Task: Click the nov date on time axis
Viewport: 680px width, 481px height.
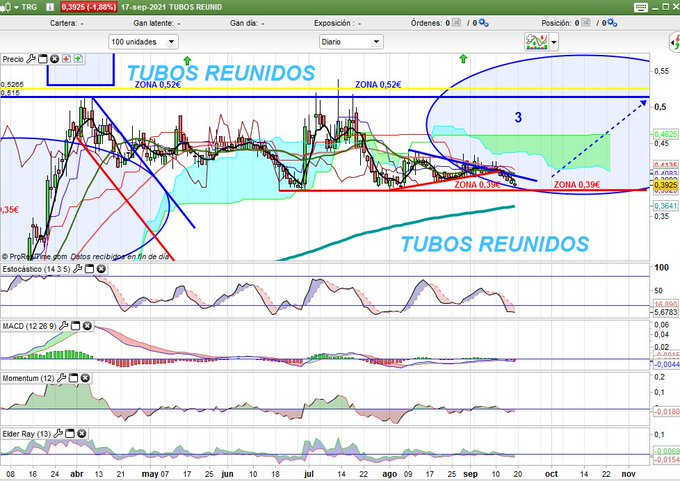Action: (628, 474)
